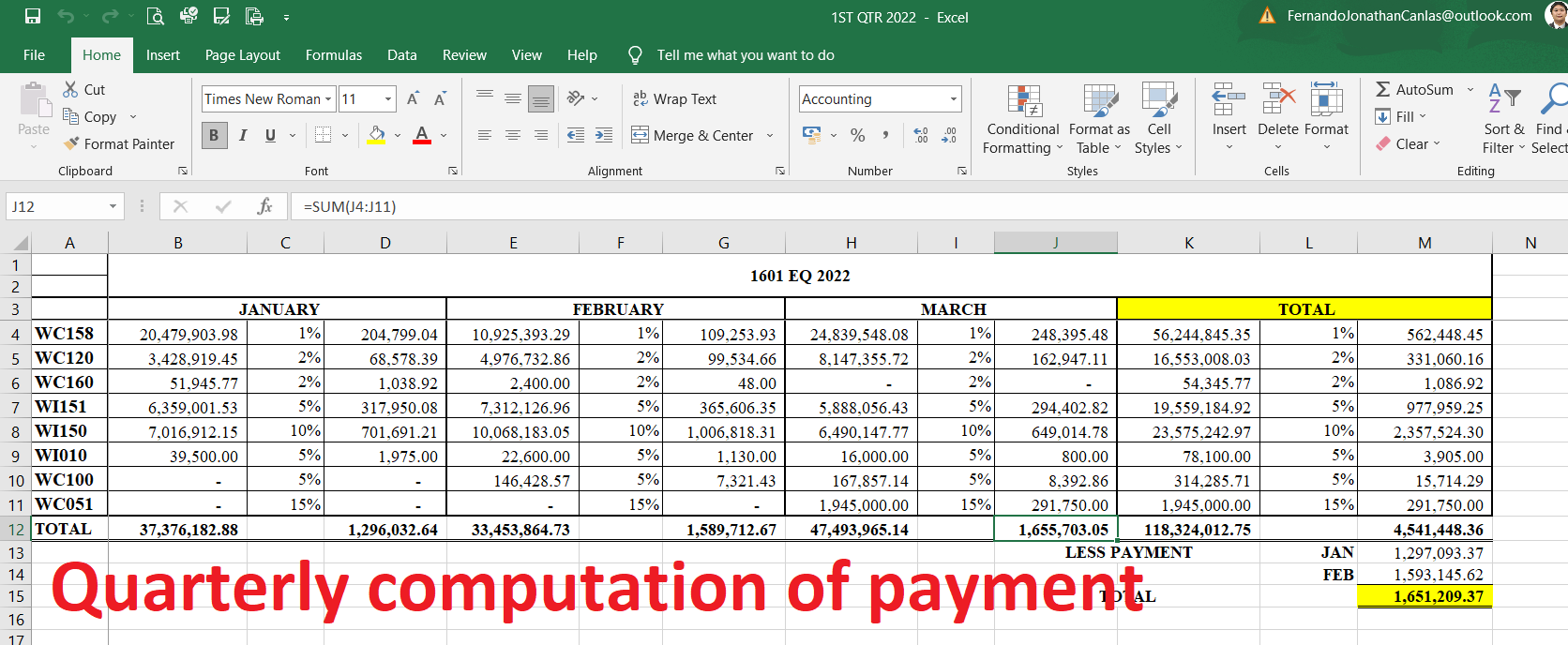1568x645 pixels.
Task: Expand font color dropdown arrow
Action: pos(444,135)
